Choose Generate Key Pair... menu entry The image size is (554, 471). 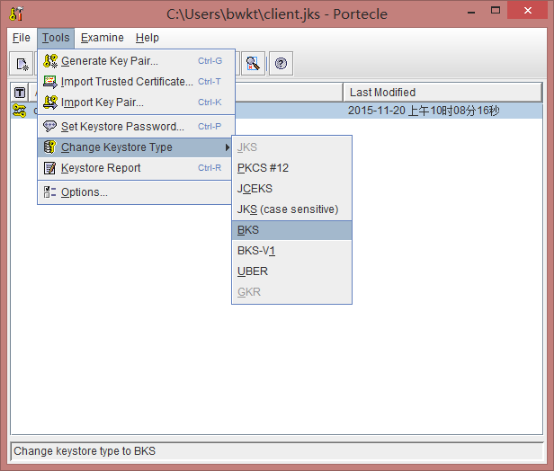[x=136, y=61]
